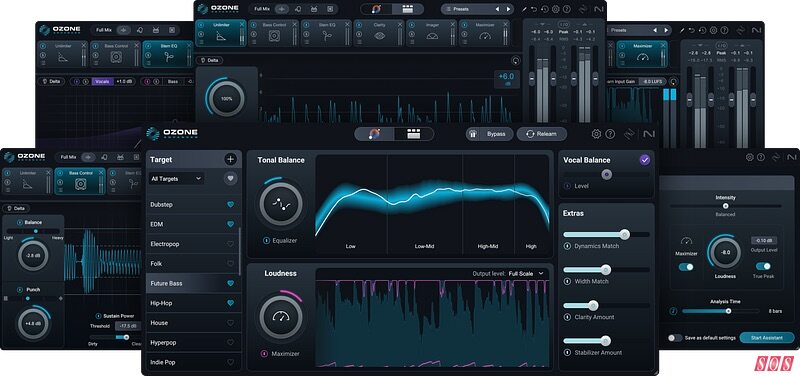Viewport: 800px width, 376px height.
Task: Adjust the Width Match slider
Action: tap(606, 269)
